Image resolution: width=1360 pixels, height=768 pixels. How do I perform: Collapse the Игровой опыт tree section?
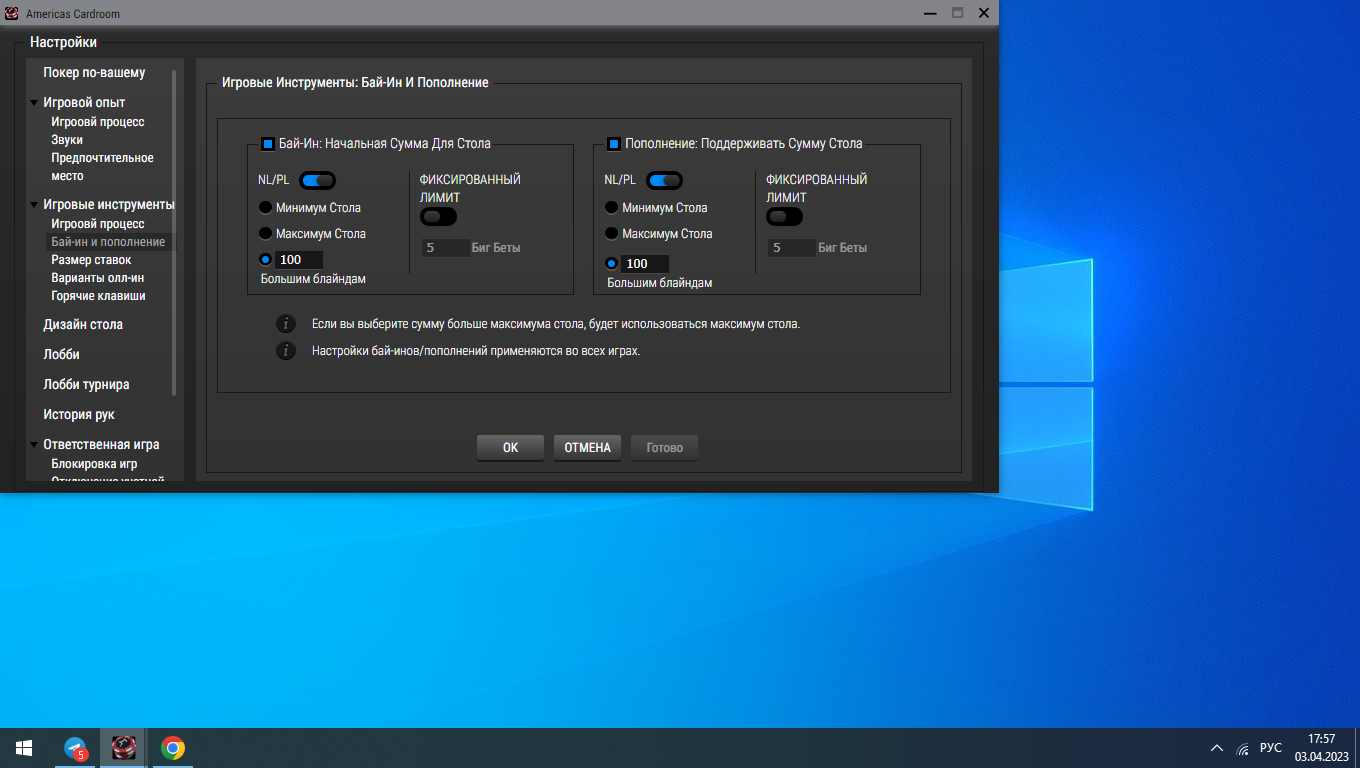point(35,103)
